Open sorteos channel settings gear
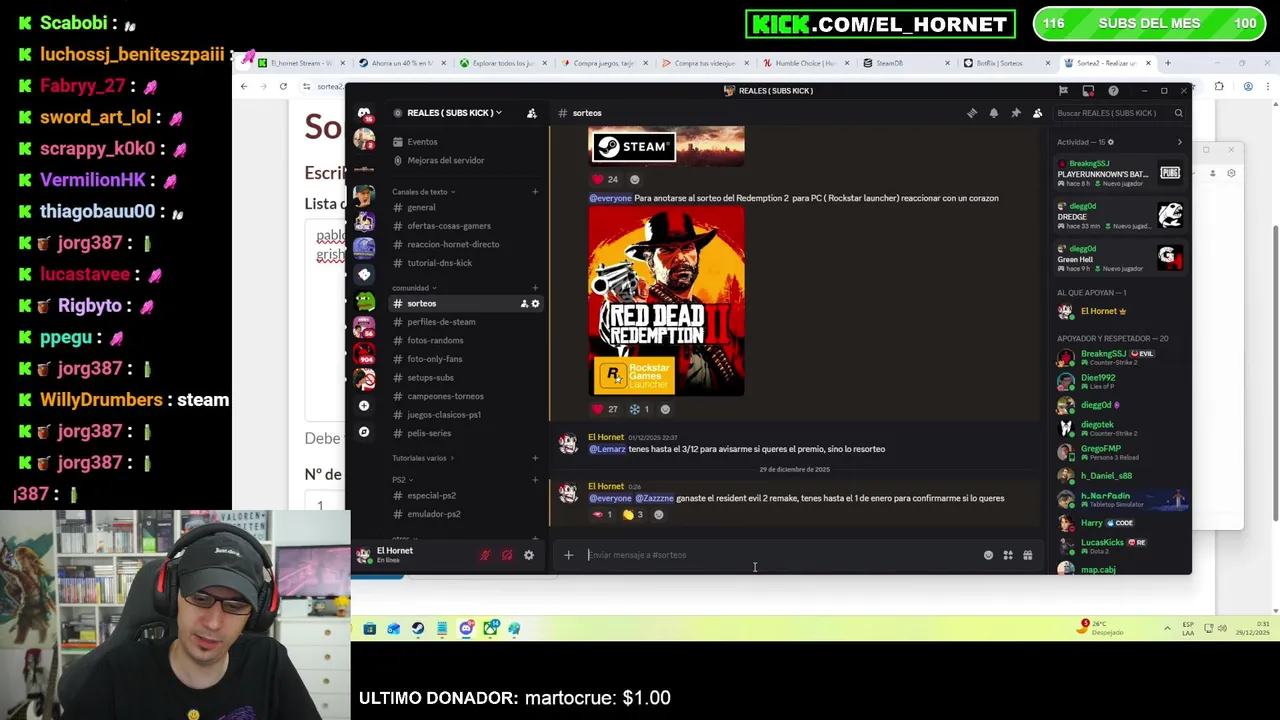This screenshot has width=1280, height=720. pyautogui.click(x=535, y=303)
